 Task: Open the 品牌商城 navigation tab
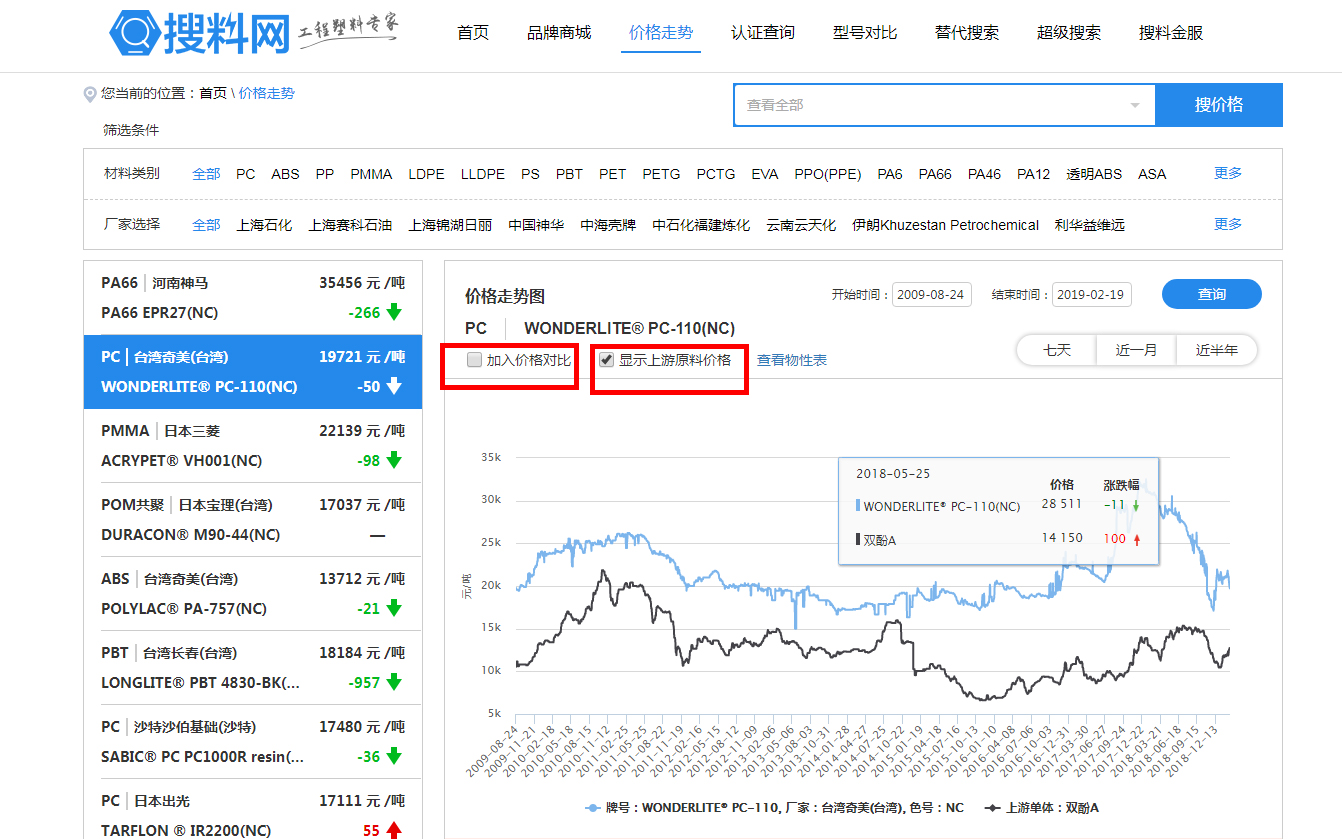point(559,33)
